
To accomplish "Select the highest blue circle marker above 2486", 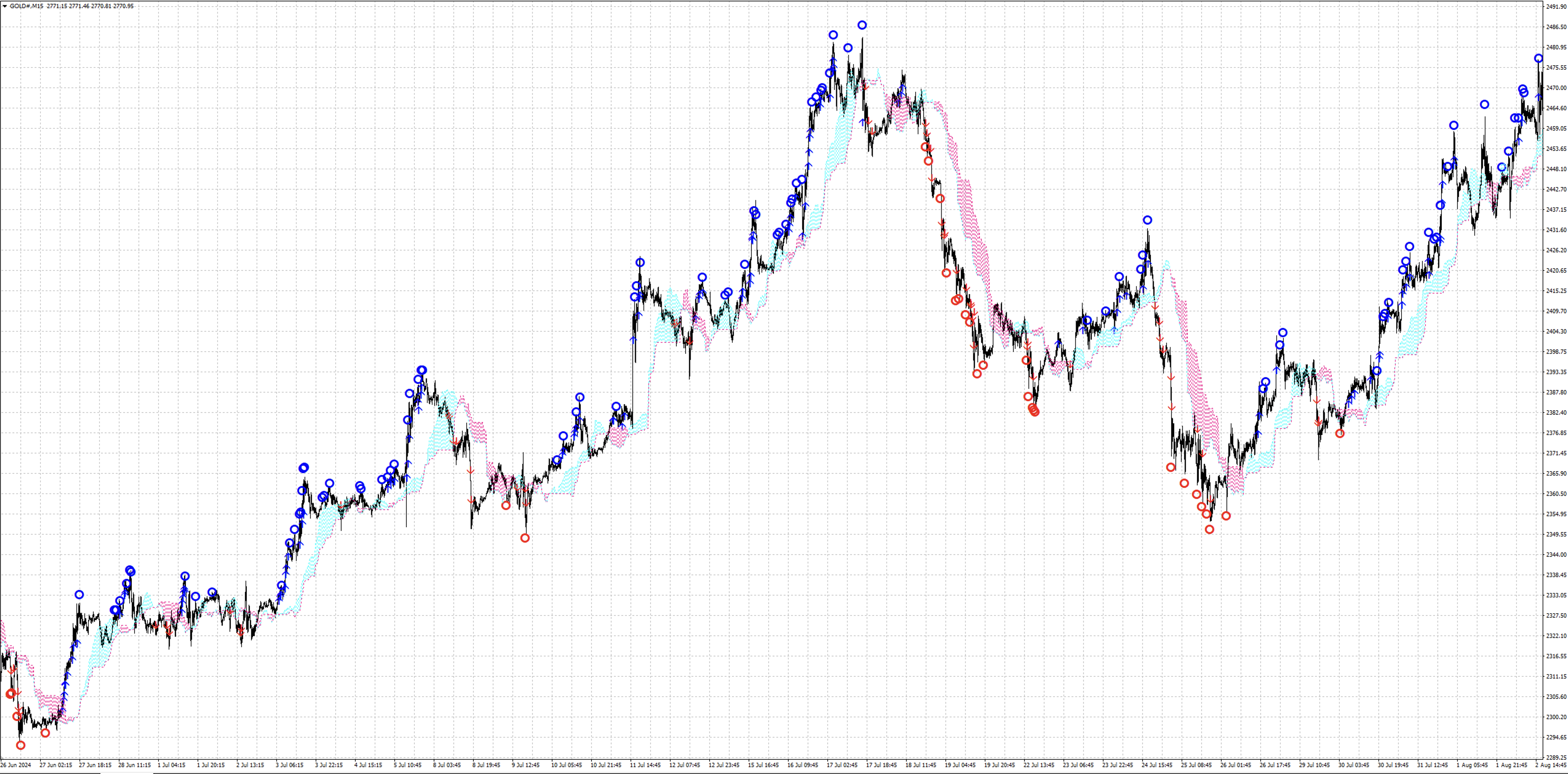I will coord(862,25).
